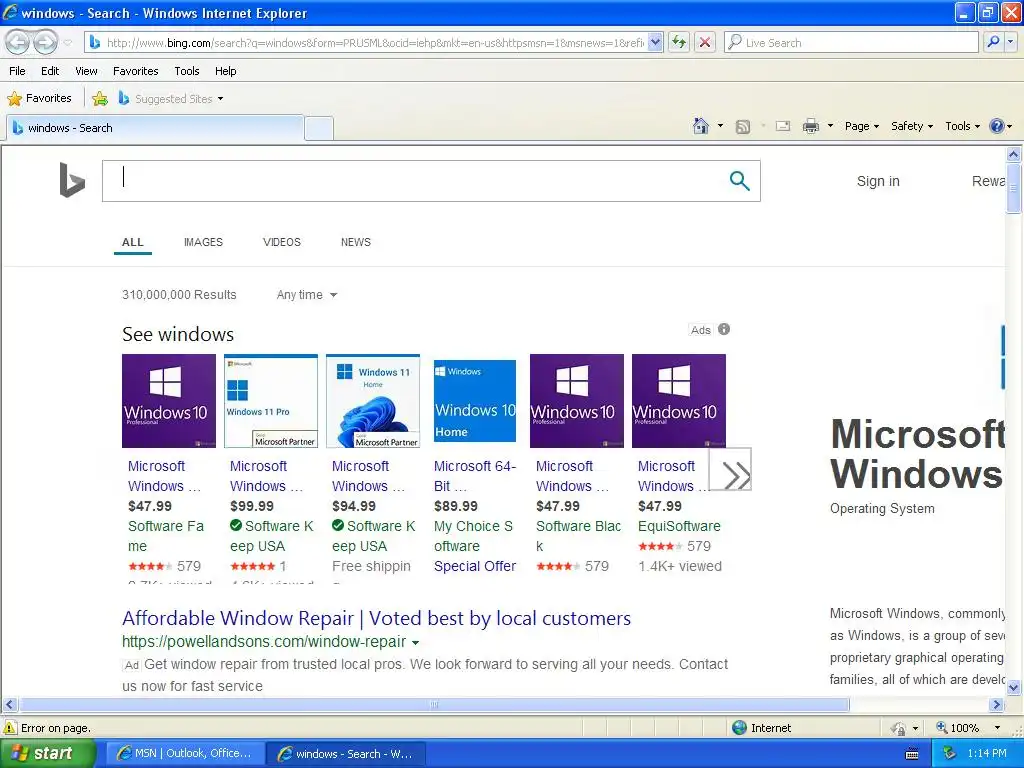This screenshot has width=1024, height=768.
Task: Click the protected mode status icon
Action: pyautogui.click(x=899, y=728)
